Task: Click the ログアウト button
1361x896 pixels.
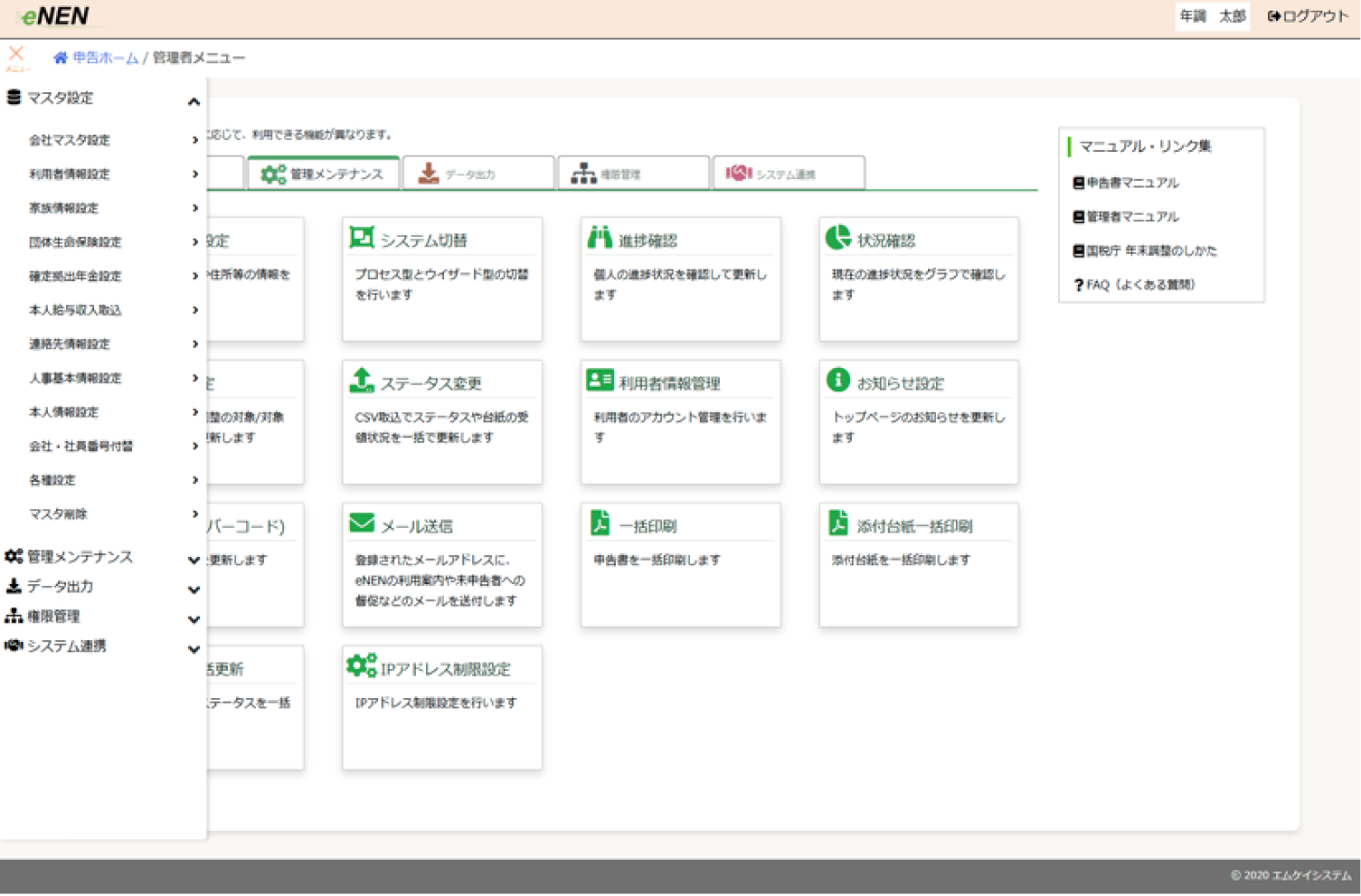Action: [1308, 16]
